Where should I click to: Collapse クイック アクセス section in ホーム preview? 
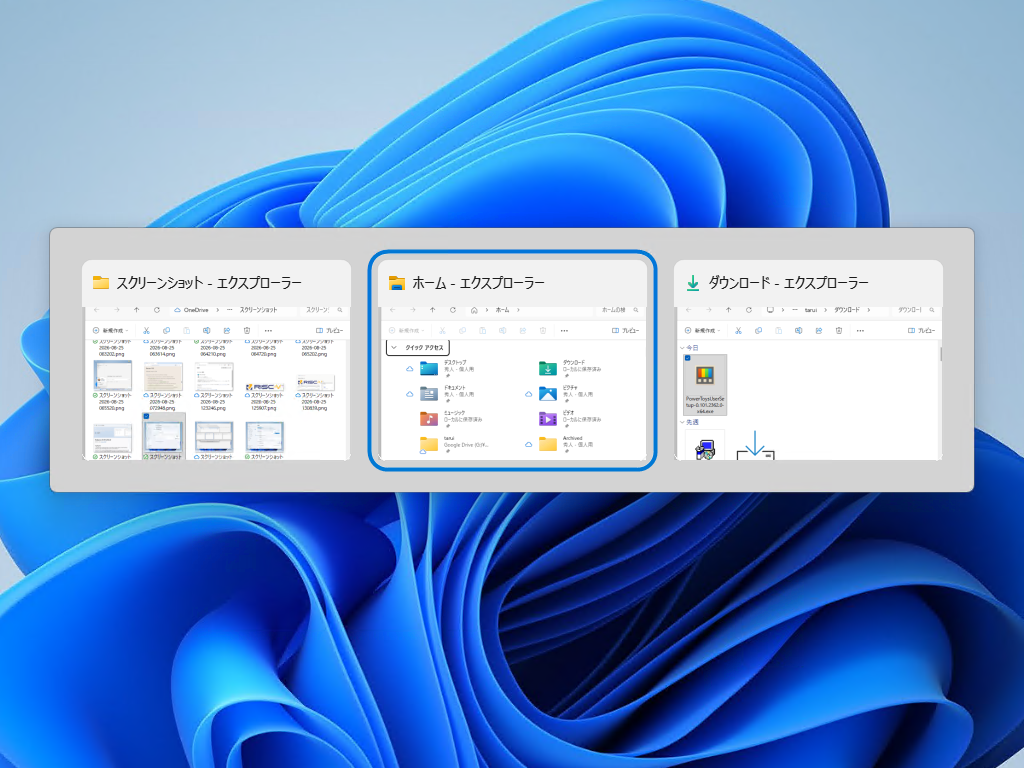click(394, 347)
